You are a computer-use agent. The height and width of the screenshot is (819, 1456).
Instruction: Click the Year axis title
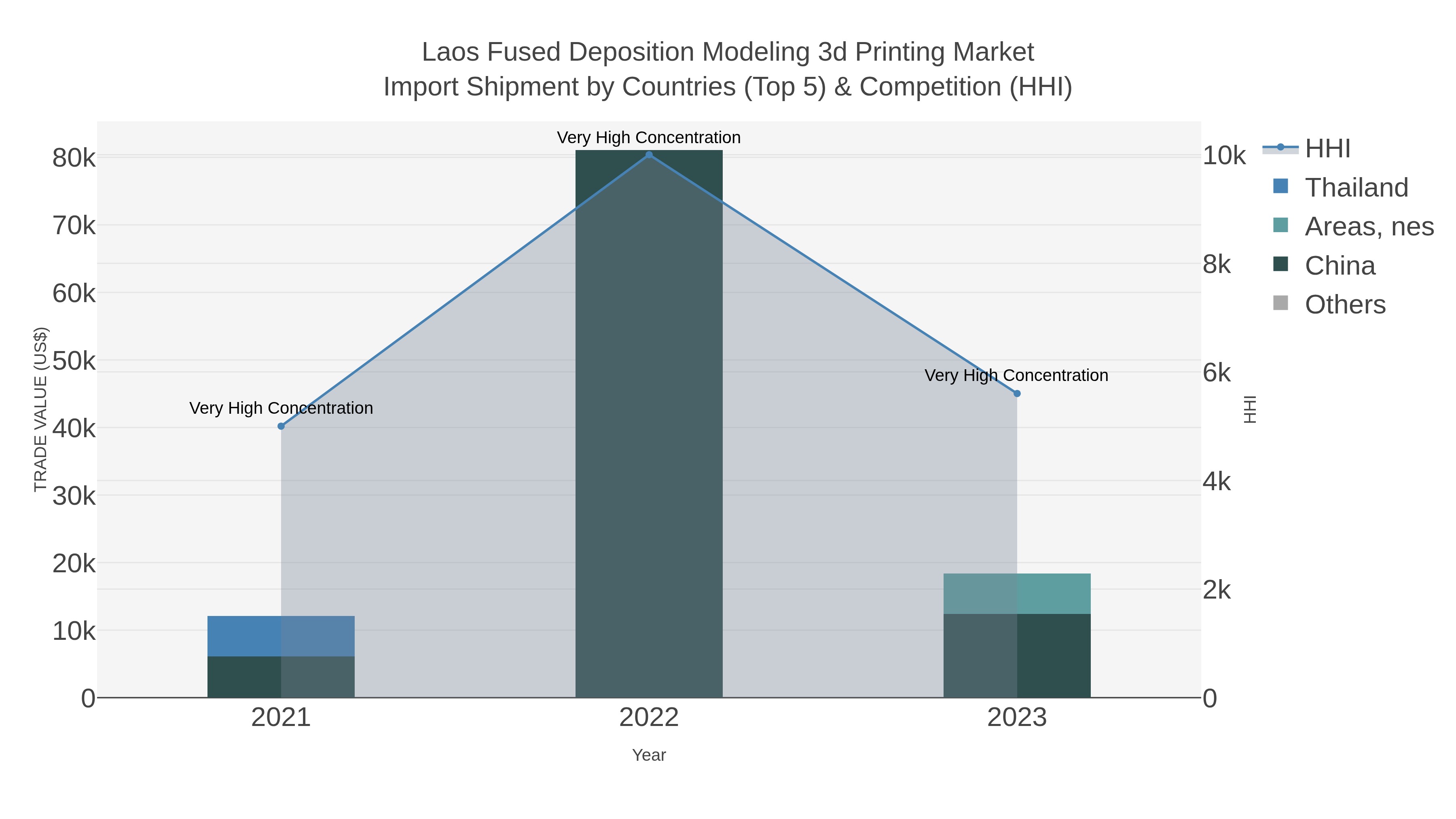coord(649,755)
